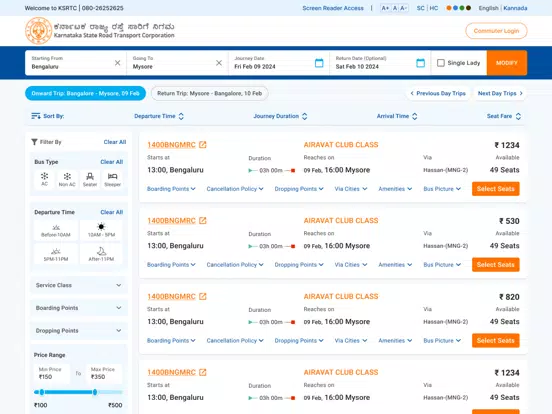Toggle the Seater bus type filter

[x=90, y=179]
